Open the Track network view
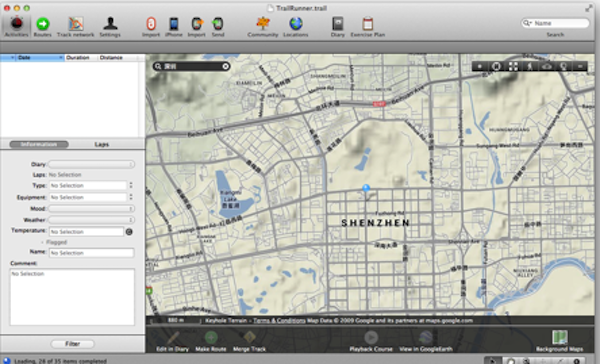This screenshot has height=364, width=600. point(75,27)
